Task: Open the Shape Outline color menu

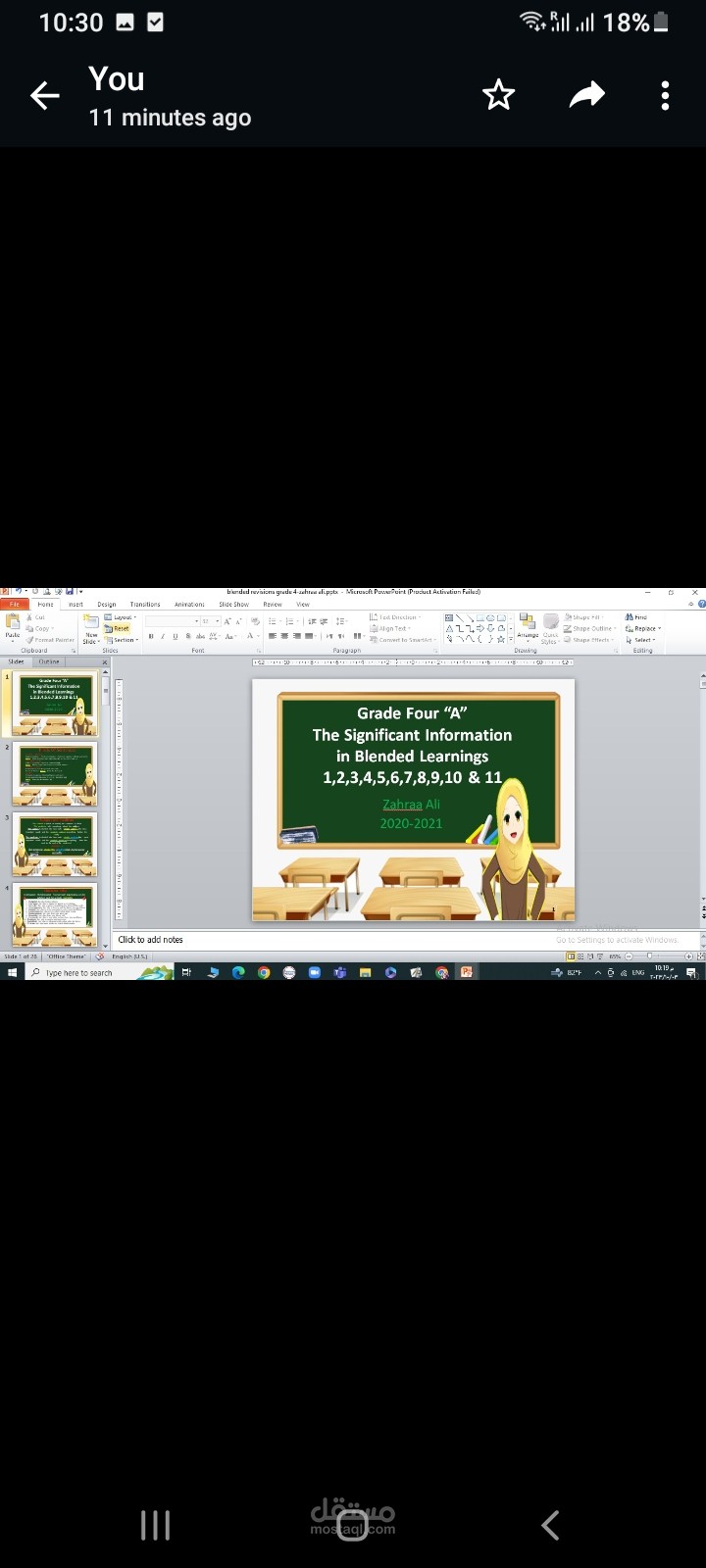Action: pos(588,628)
